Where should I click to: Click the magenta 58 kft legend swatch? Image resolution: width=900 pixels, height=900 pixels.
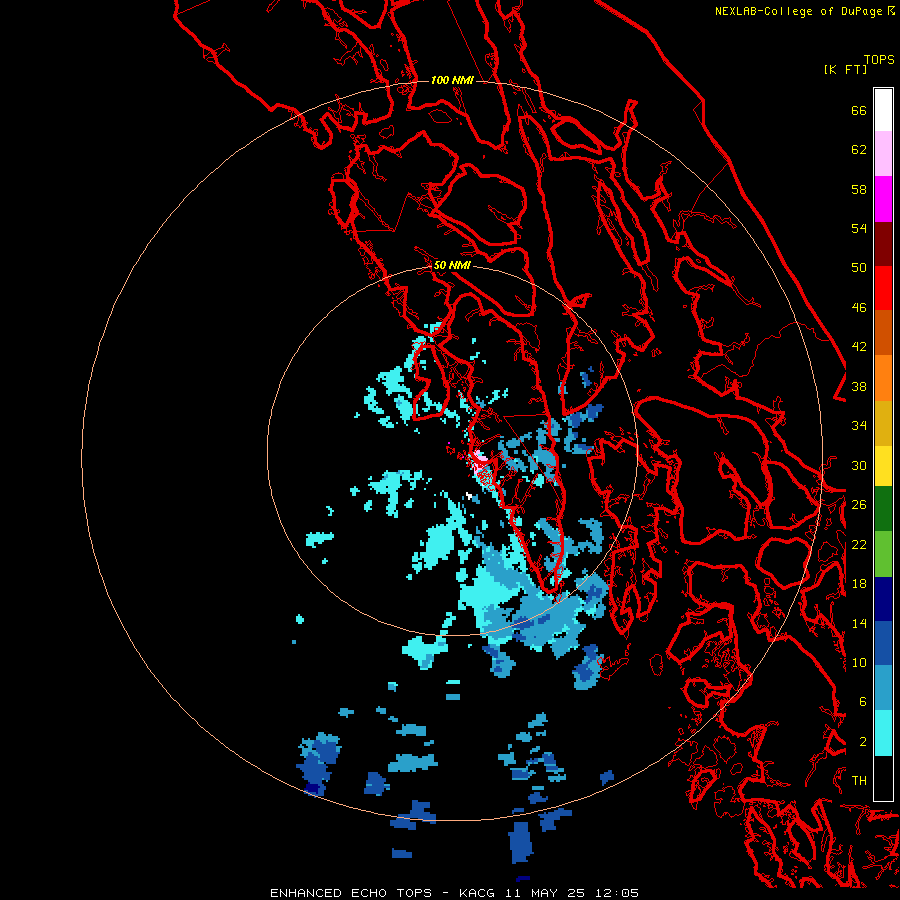883,199
